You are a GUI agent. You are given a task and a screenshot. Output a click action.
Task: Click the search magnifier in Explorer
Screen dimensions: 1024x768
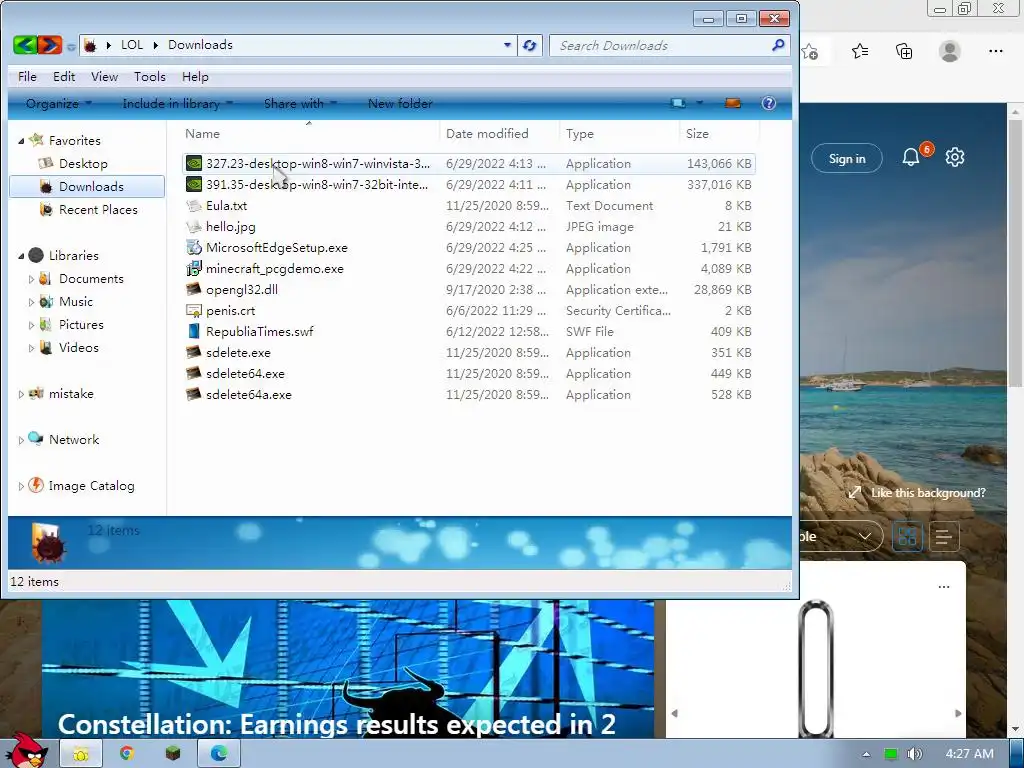[x=778, y=45]
